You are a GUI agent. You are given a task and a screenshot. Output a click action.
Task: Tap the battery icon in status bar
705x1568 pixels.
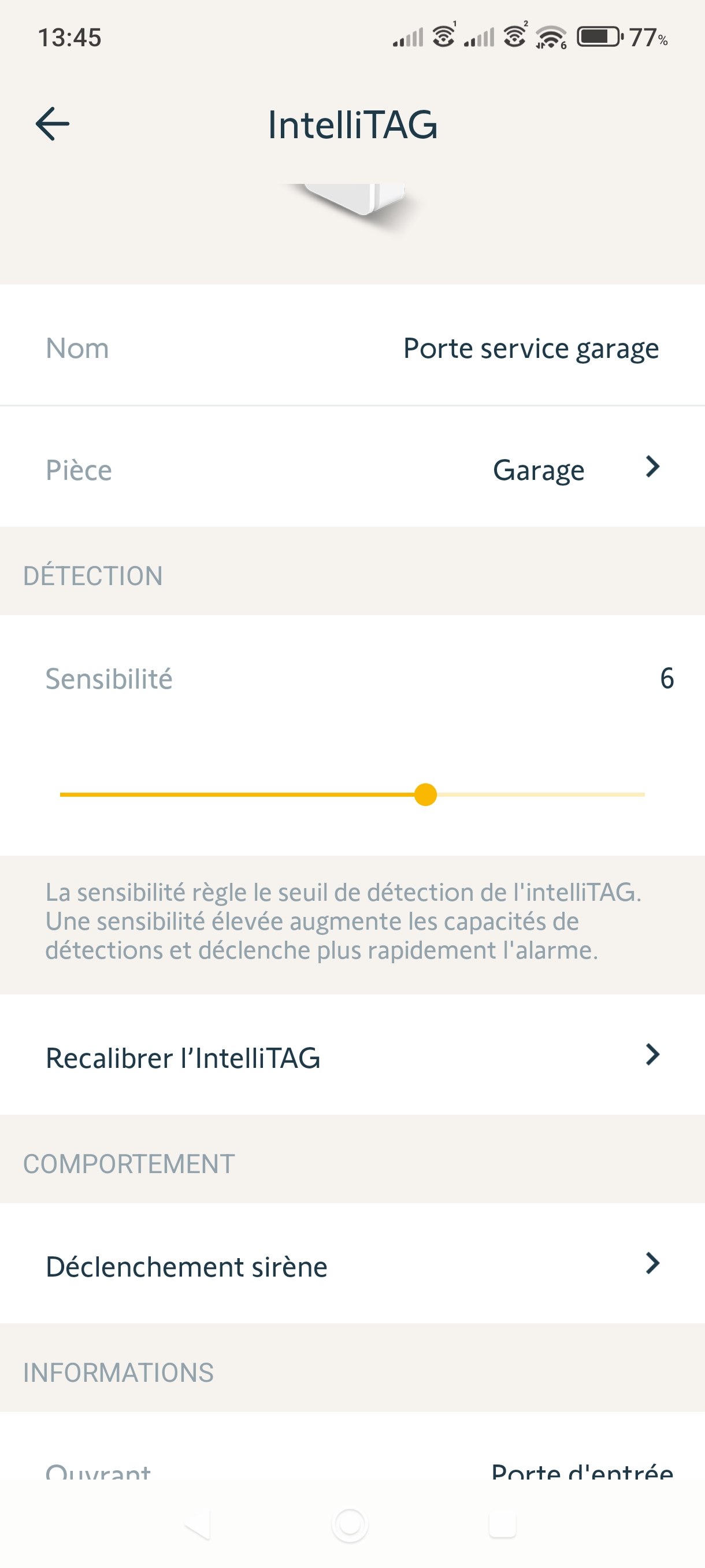[599, 37]
